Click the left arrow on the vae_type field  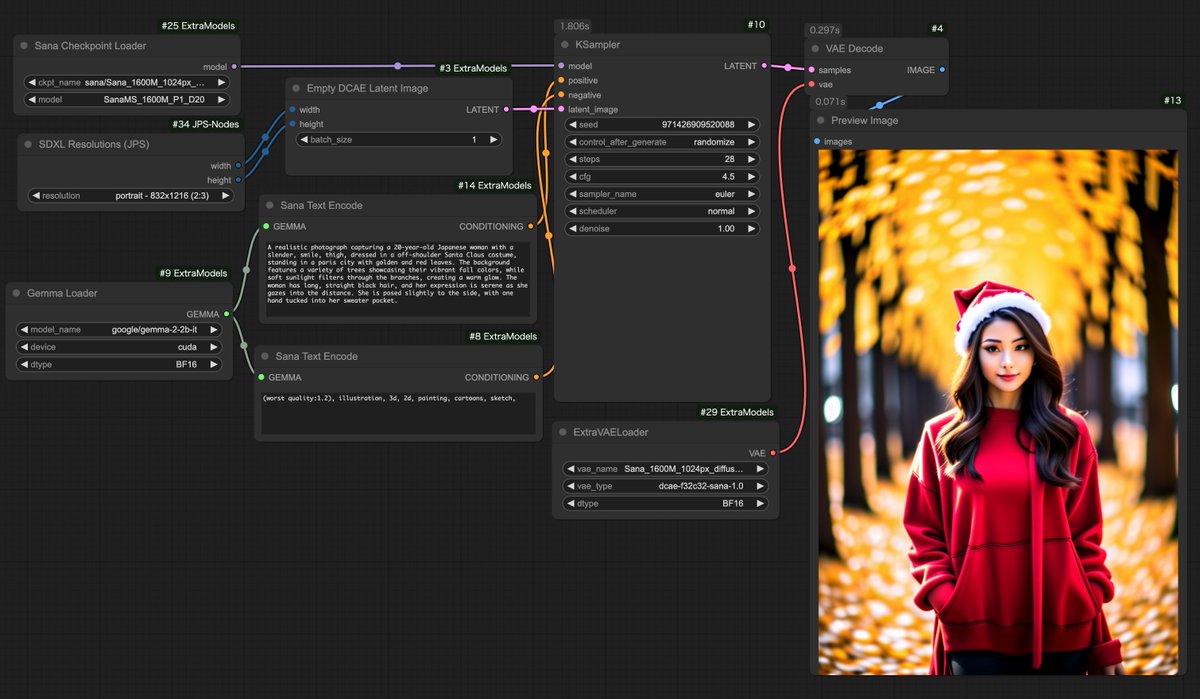click(570, 486)
